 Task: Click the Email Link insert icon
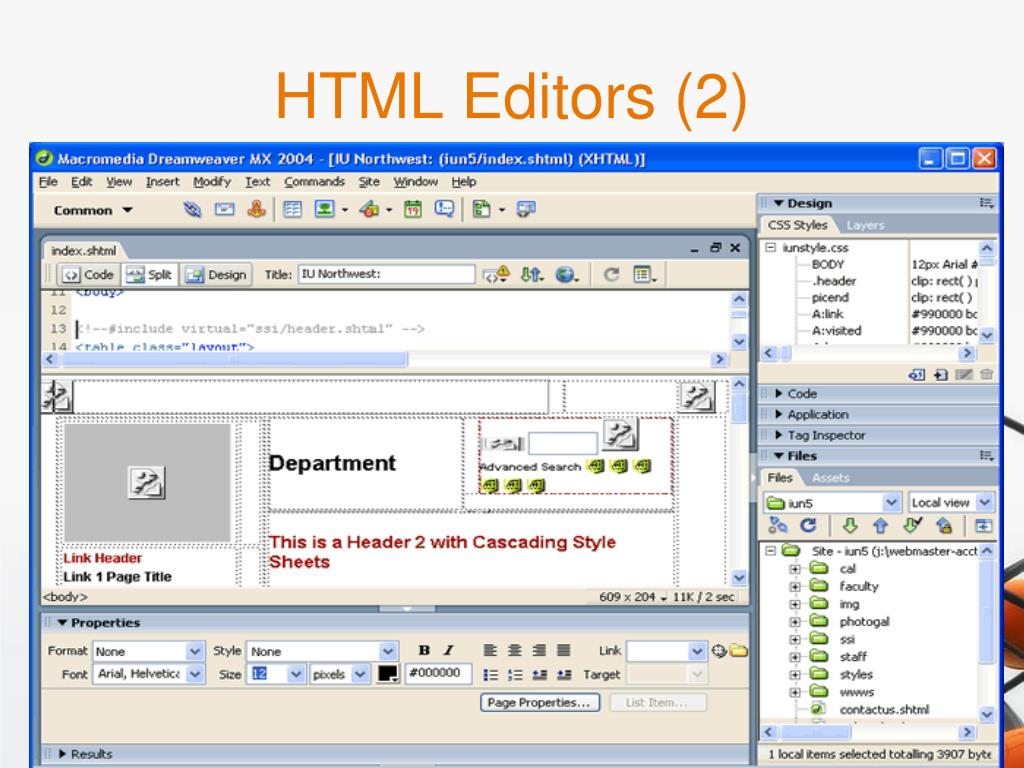(225, 210)
